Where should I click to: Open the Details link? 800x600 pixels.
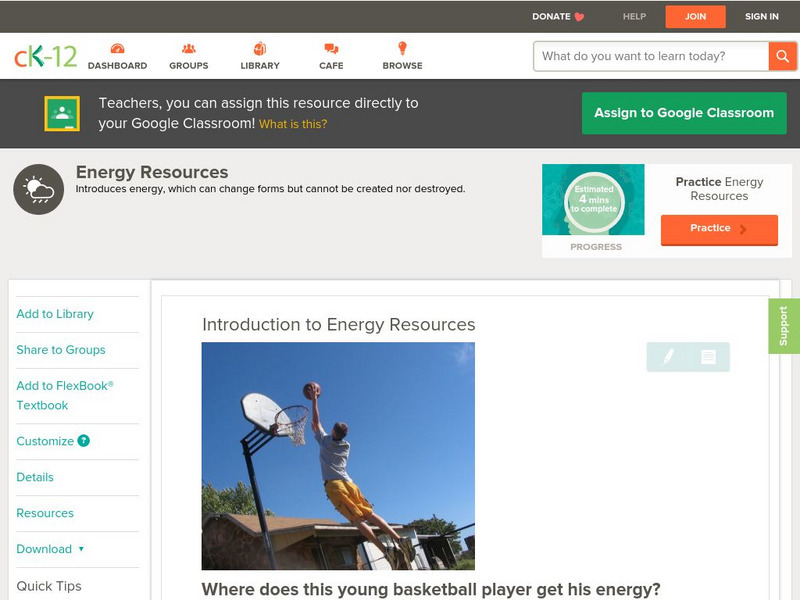pyautogui.click(x=35, y=477)
